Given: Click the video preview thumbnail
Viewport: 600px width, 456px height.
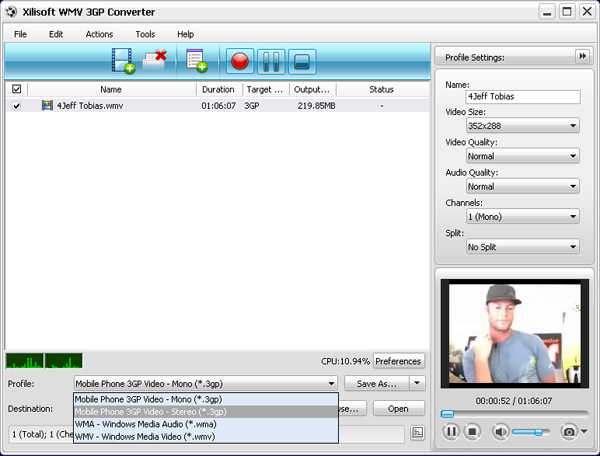Looking at the screenshot, I should (514, 333).
